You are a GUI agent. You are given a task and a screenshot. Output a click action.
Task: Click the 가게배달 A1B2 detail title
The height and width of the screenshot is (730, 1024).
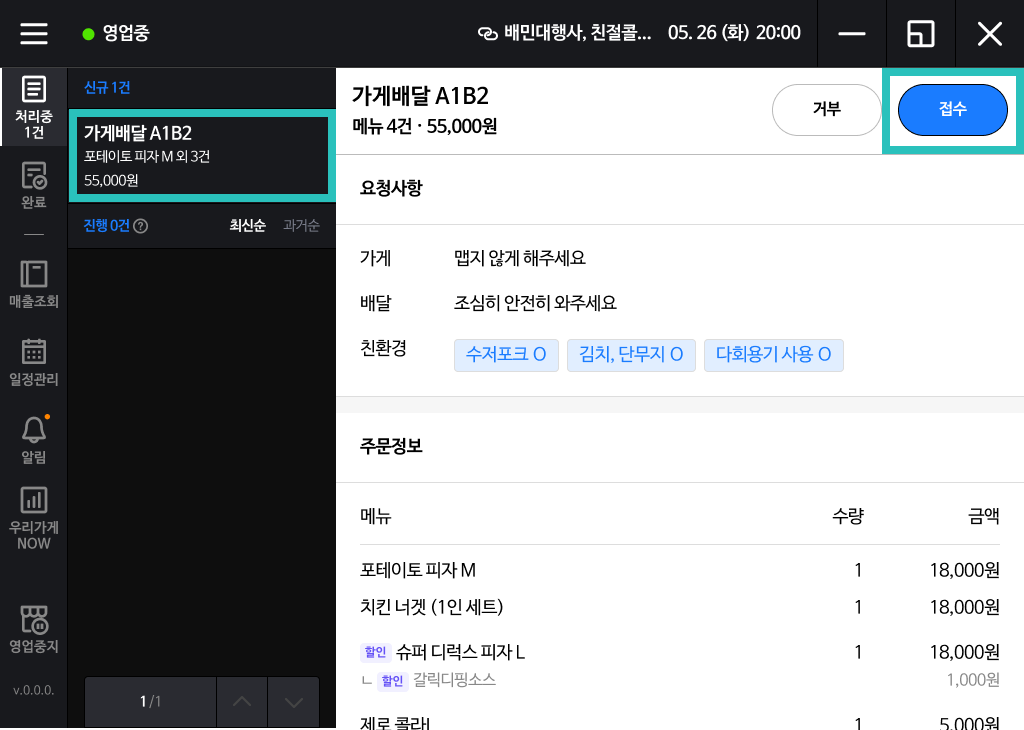(420, 96)
